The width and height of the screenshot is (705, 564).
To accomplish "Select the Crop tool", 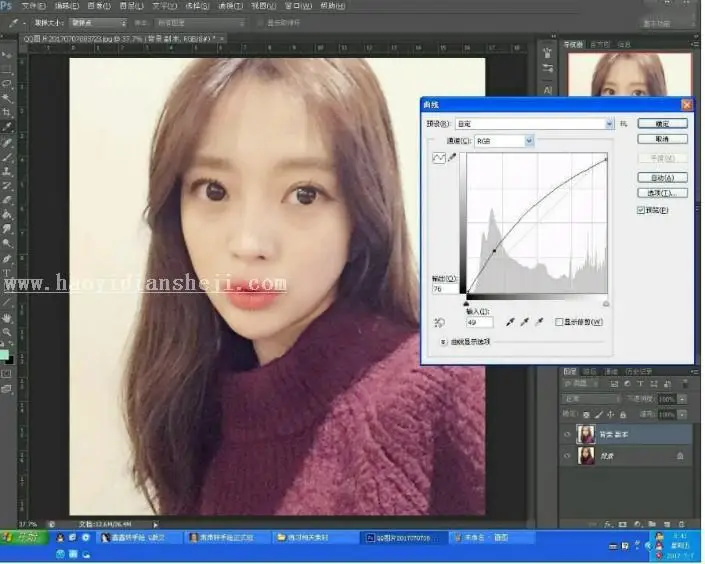I will [x=7, y=112].
